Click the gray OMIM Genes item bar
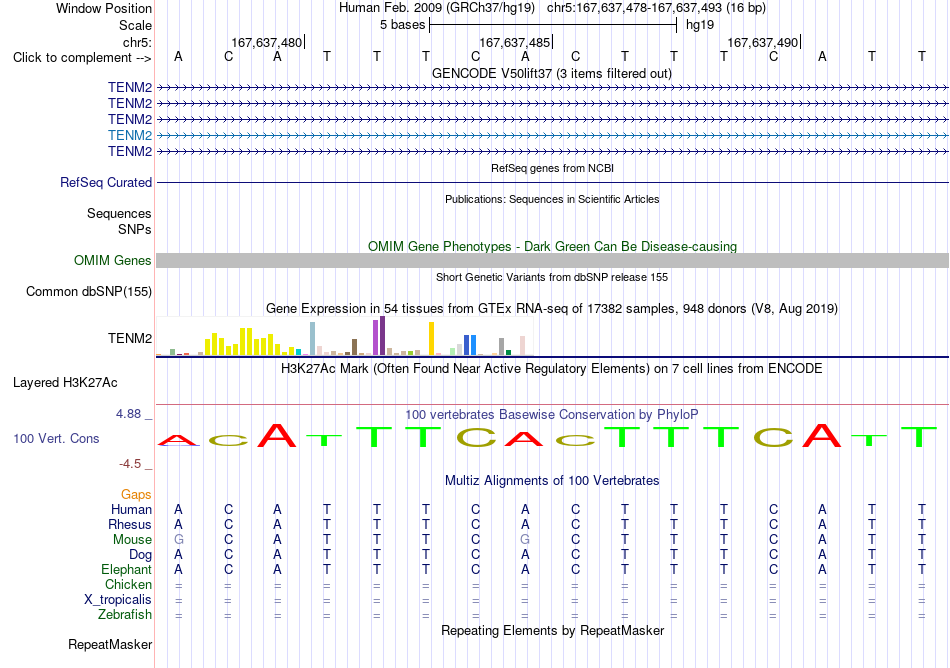 pos(552,260)
